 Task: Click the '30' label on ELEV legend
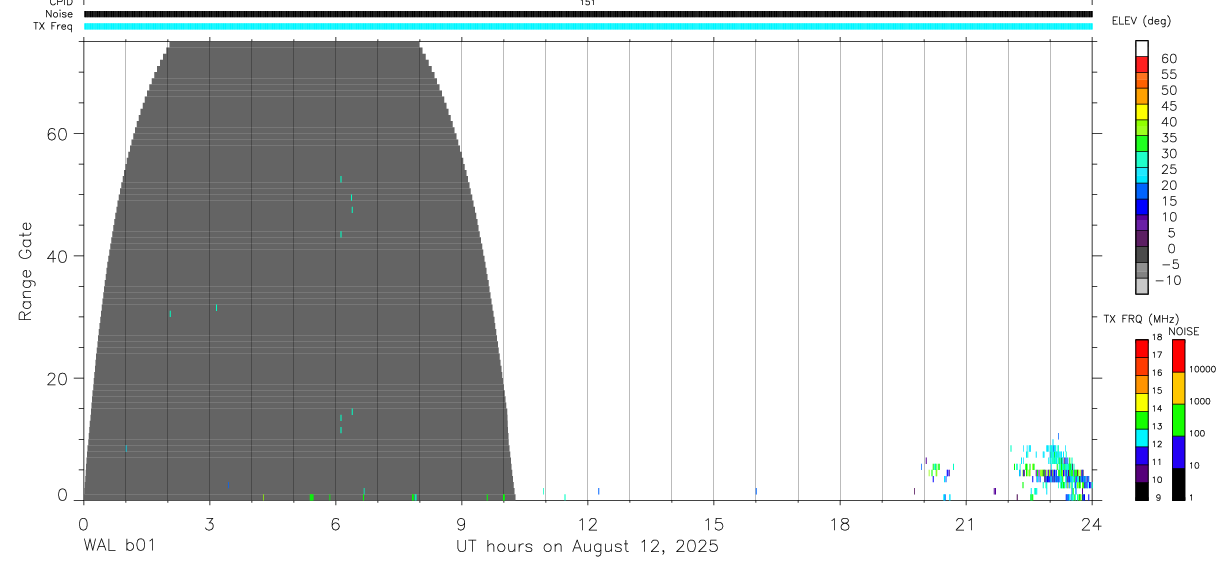click(x=1169, y=153)
